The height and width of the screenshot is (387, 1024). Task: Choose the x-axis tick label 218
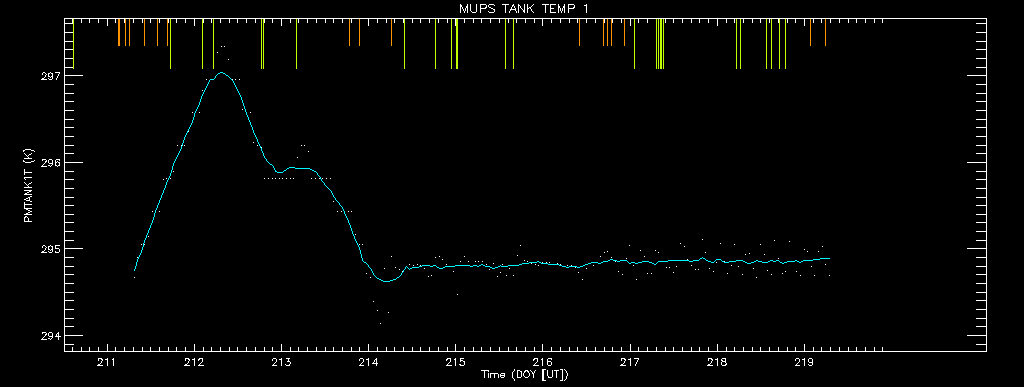(x=717, y=362)
